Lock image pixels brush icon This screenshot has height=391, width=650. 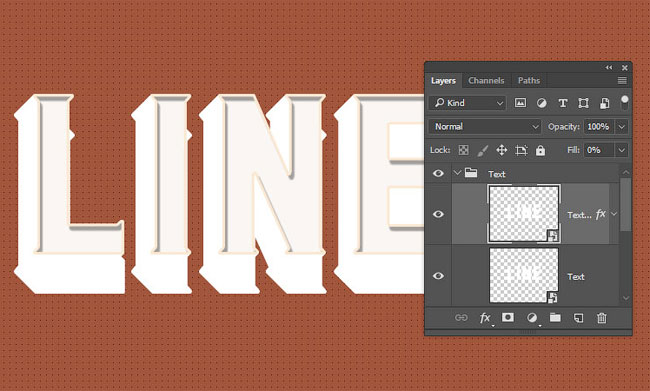click(x=482, y=150)
